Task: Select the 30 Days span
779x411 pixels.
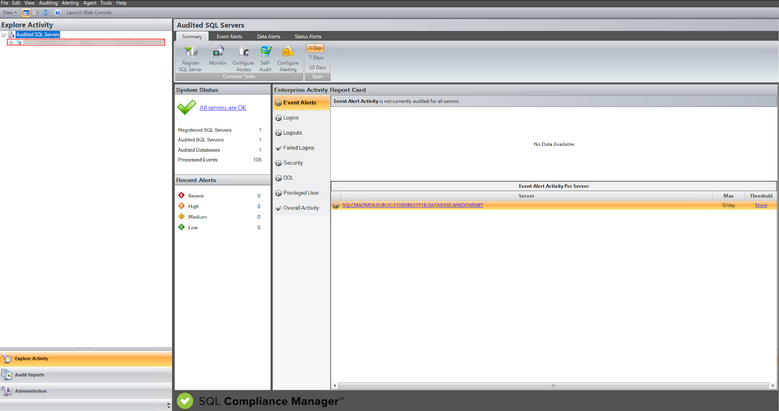Action: coord(317,67)
